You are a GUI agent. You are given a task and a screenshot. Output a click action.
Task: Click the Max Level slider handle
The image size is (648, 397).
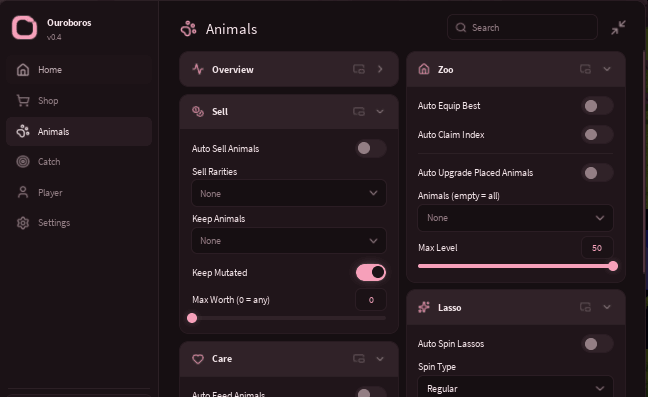(x=613, y=266)
